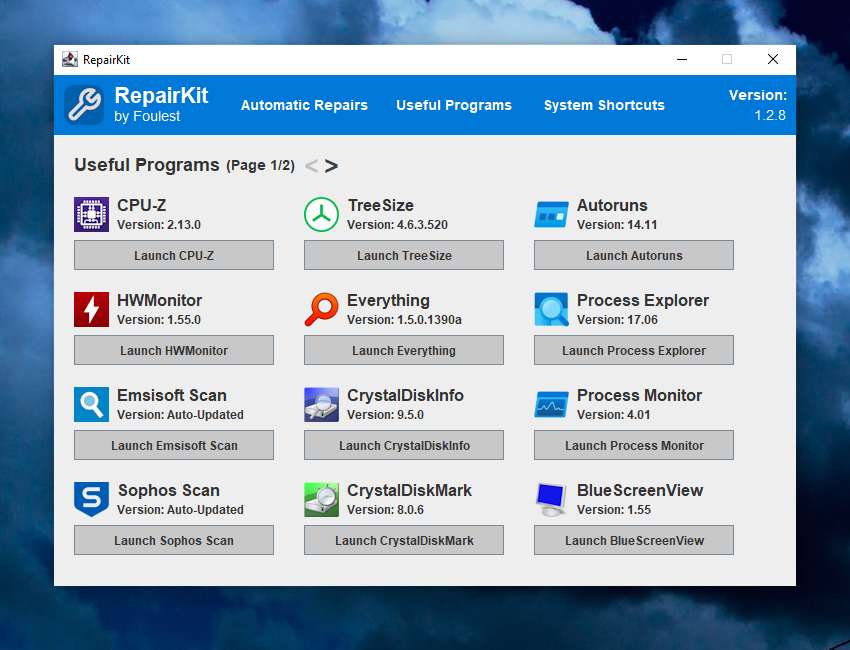The image size is (850, 650).
Task: Click the TreeSize green circle icon
Action: coord(321,214)
